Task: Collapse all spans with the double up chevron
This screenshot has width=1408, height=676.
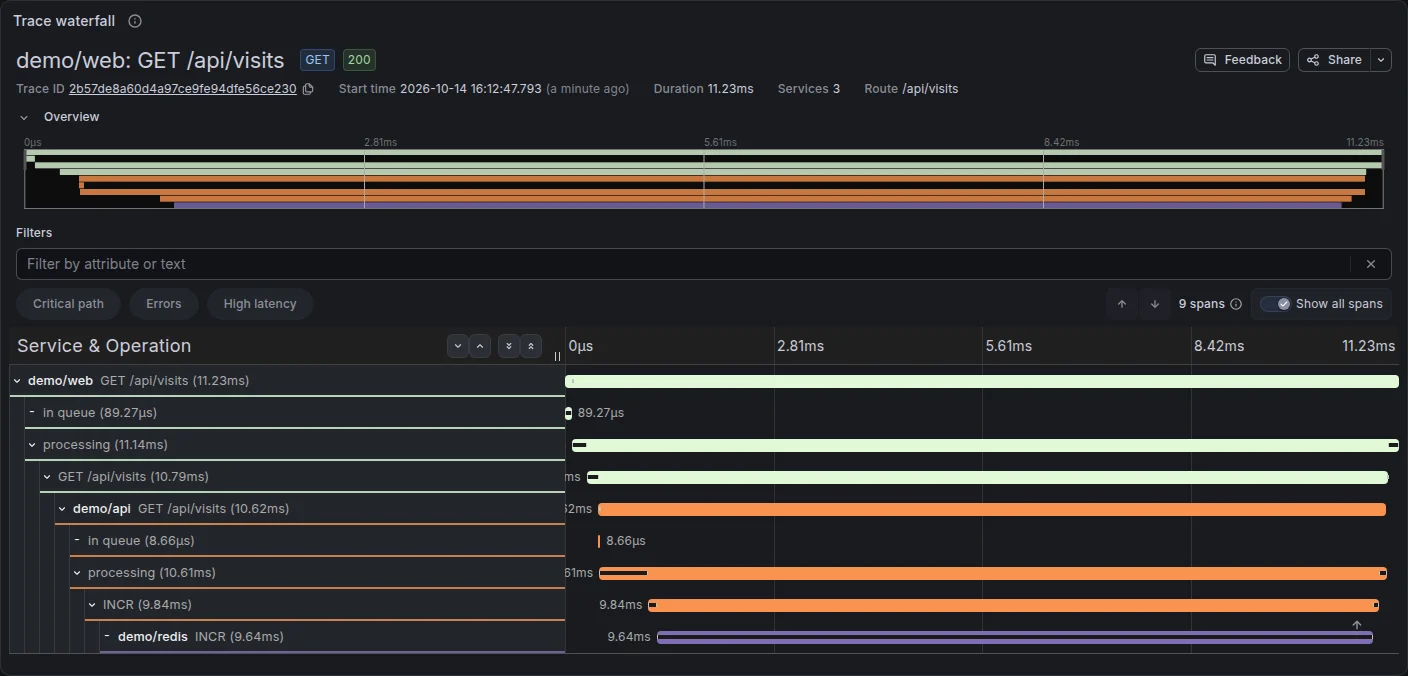Action: [x=531, y=346]
